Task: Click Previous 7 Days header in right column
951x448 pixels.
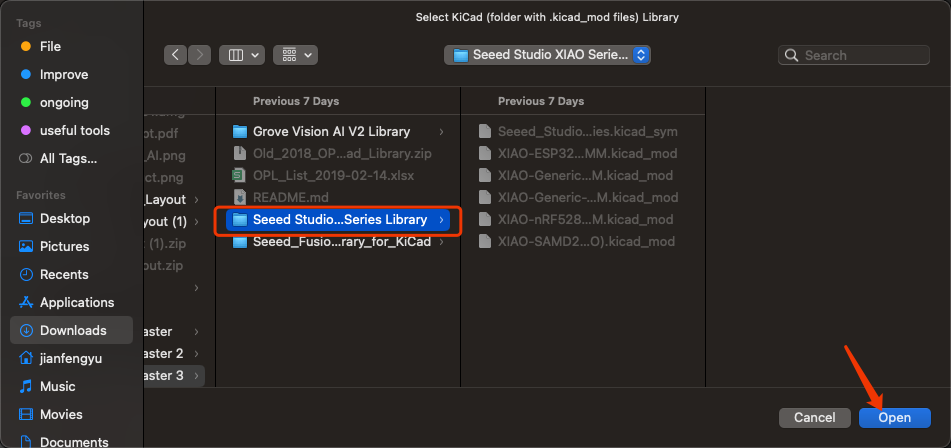Action: click(541, 101)
